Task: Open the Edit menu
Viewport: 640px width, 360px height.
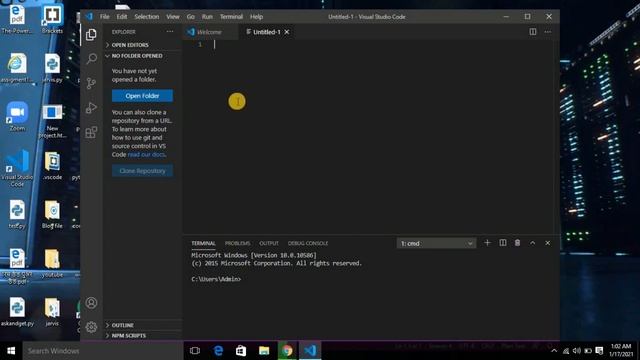Action: click(x=122, y=17)
